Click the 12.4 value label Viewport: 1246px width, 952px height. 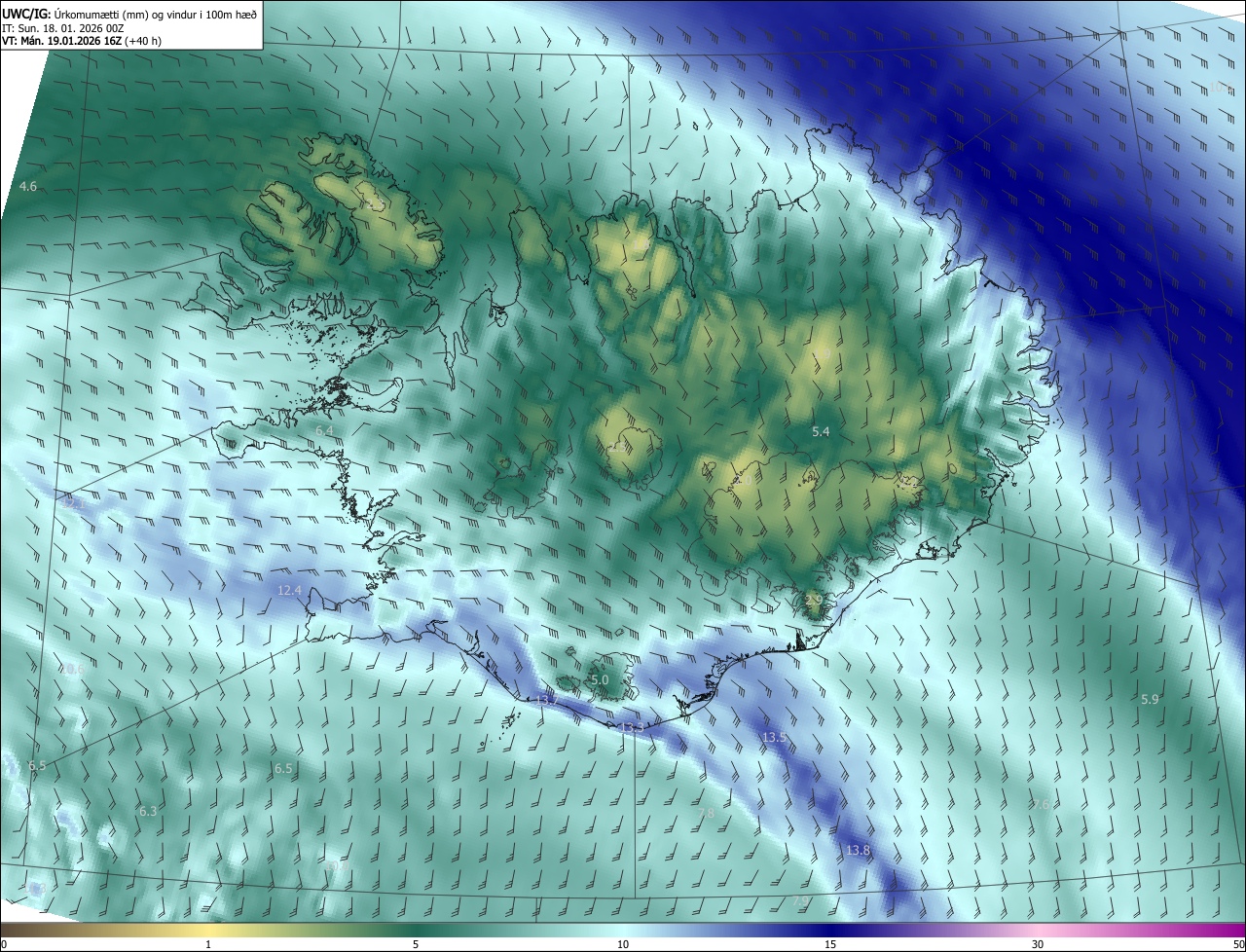point(289,590)
